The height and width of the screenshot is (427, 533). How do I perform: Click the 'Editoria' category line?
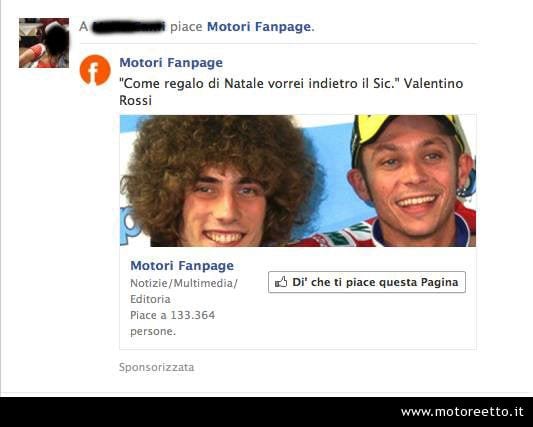tap(150, 299)
